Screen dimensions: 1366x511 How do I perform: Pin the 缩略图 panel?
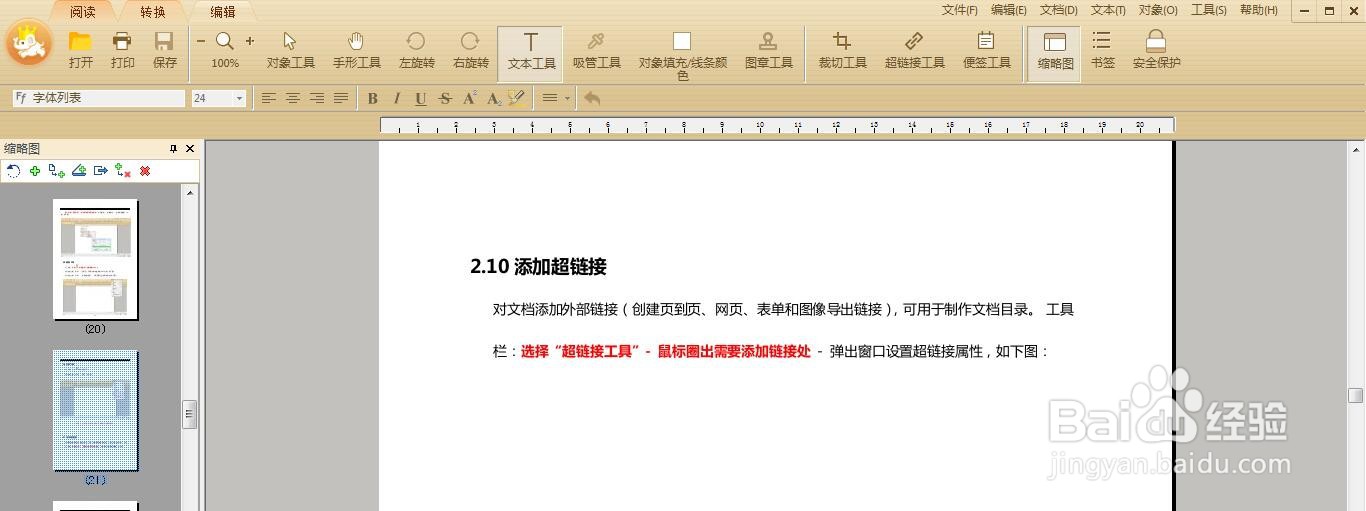coord(173,148)
